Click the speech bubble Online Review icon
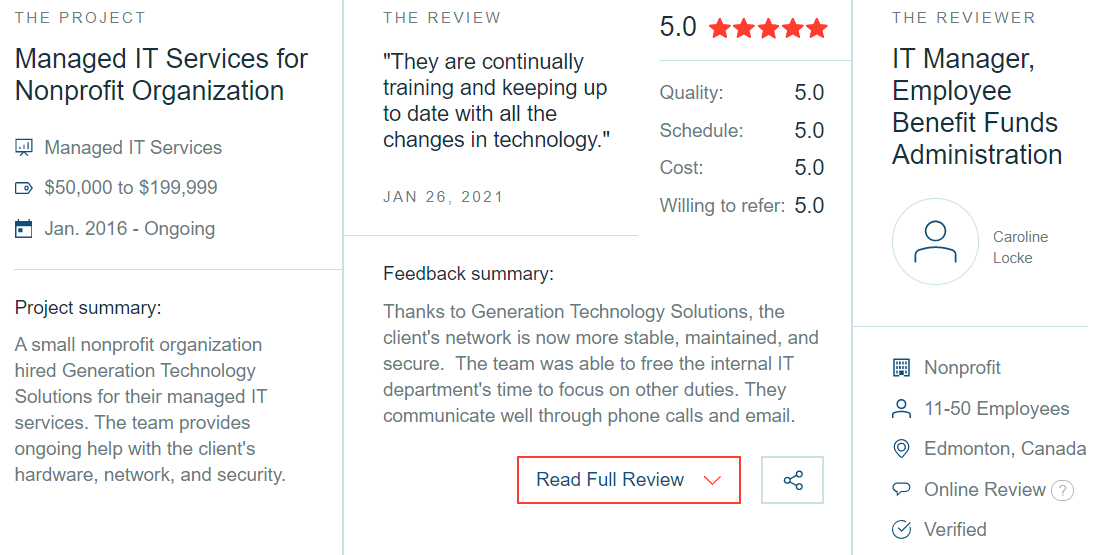The image size is (1105, 555). pos(901,489)
